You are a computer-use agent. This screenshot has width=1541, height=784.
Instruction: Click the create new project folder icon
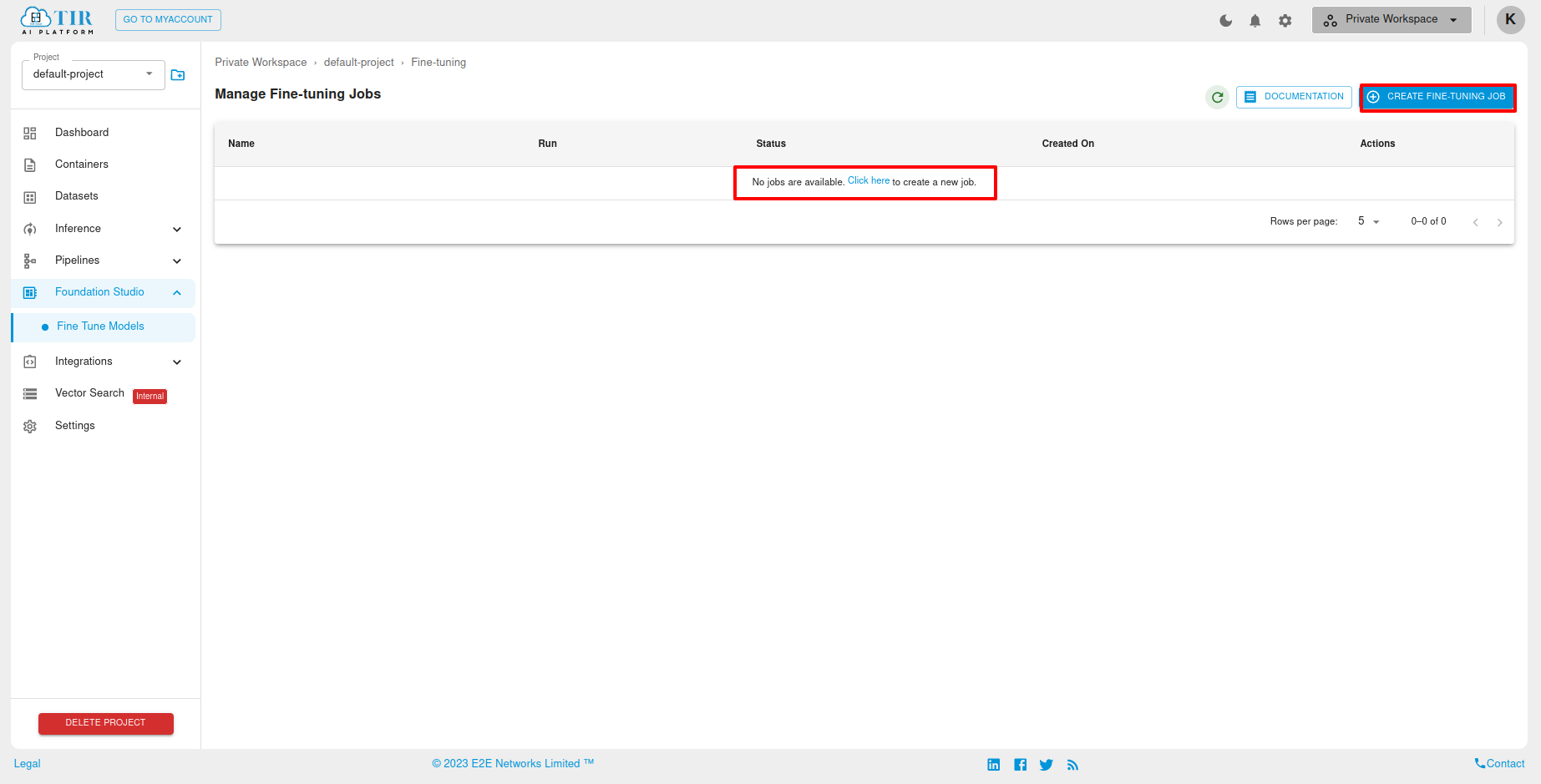pyautogui.click(x=178, y=75)
